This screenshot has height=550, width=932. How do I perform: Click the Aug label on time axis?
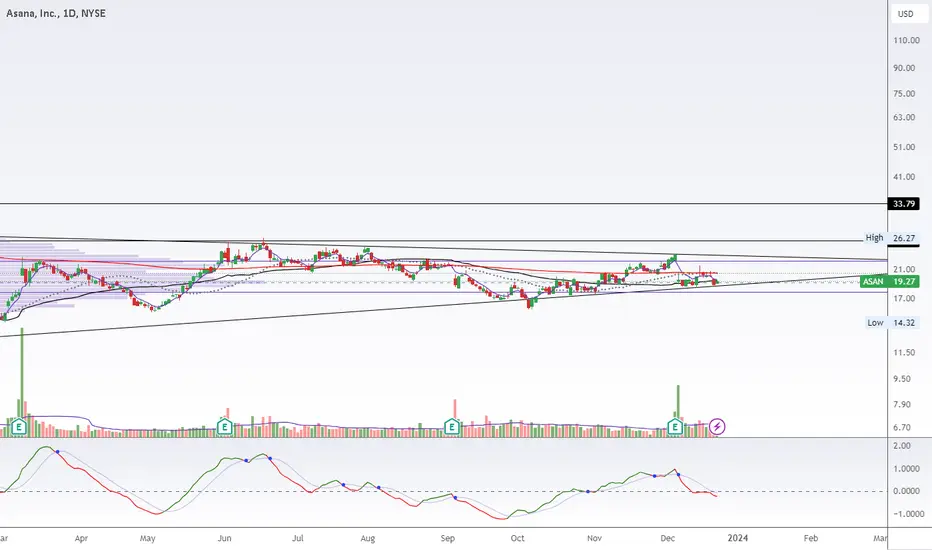point(368,538)
